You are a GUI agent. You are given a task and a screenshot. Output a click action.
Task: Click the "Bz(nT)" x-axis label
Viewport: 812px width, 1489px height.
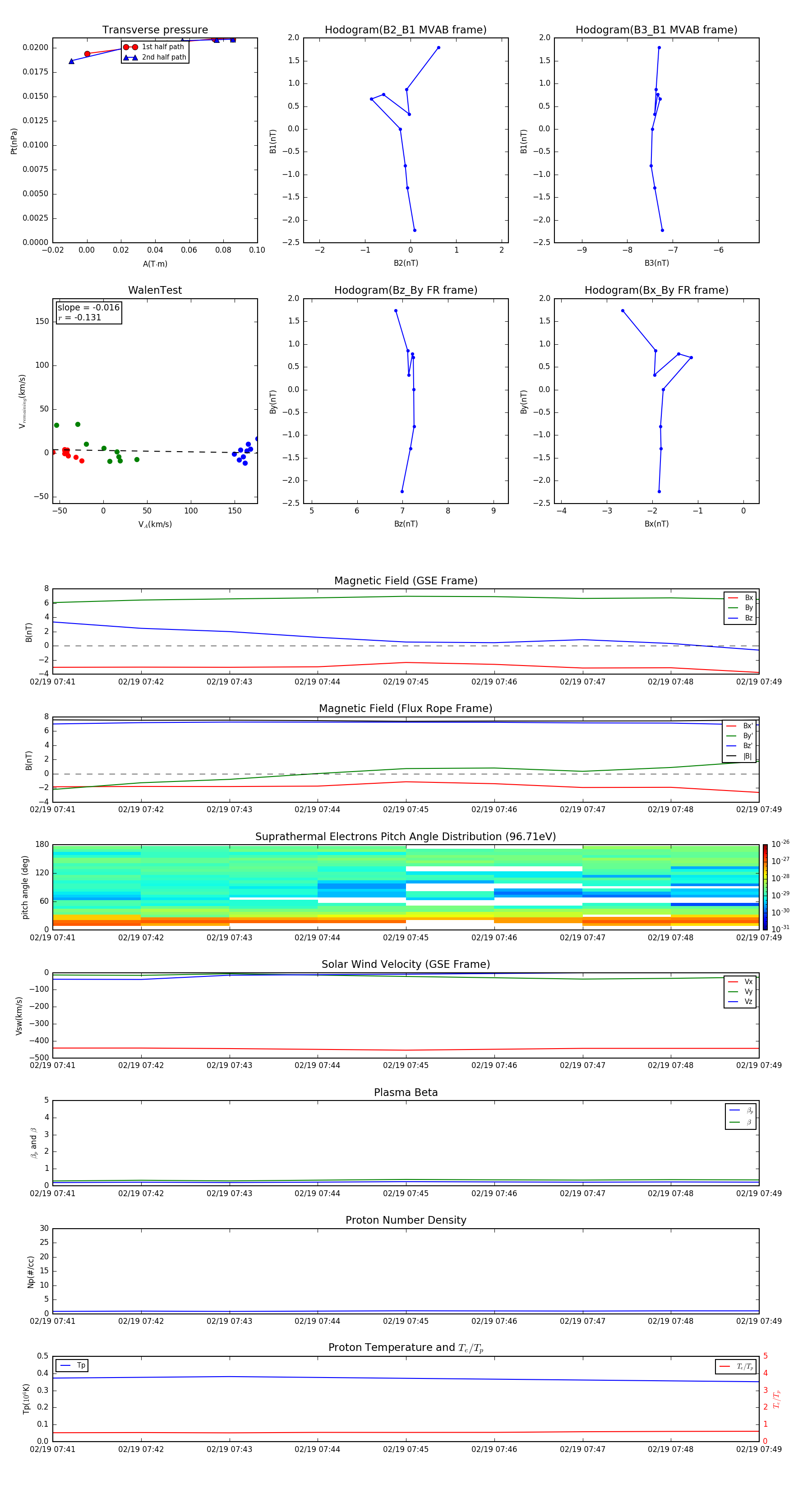tap(406, 524)
